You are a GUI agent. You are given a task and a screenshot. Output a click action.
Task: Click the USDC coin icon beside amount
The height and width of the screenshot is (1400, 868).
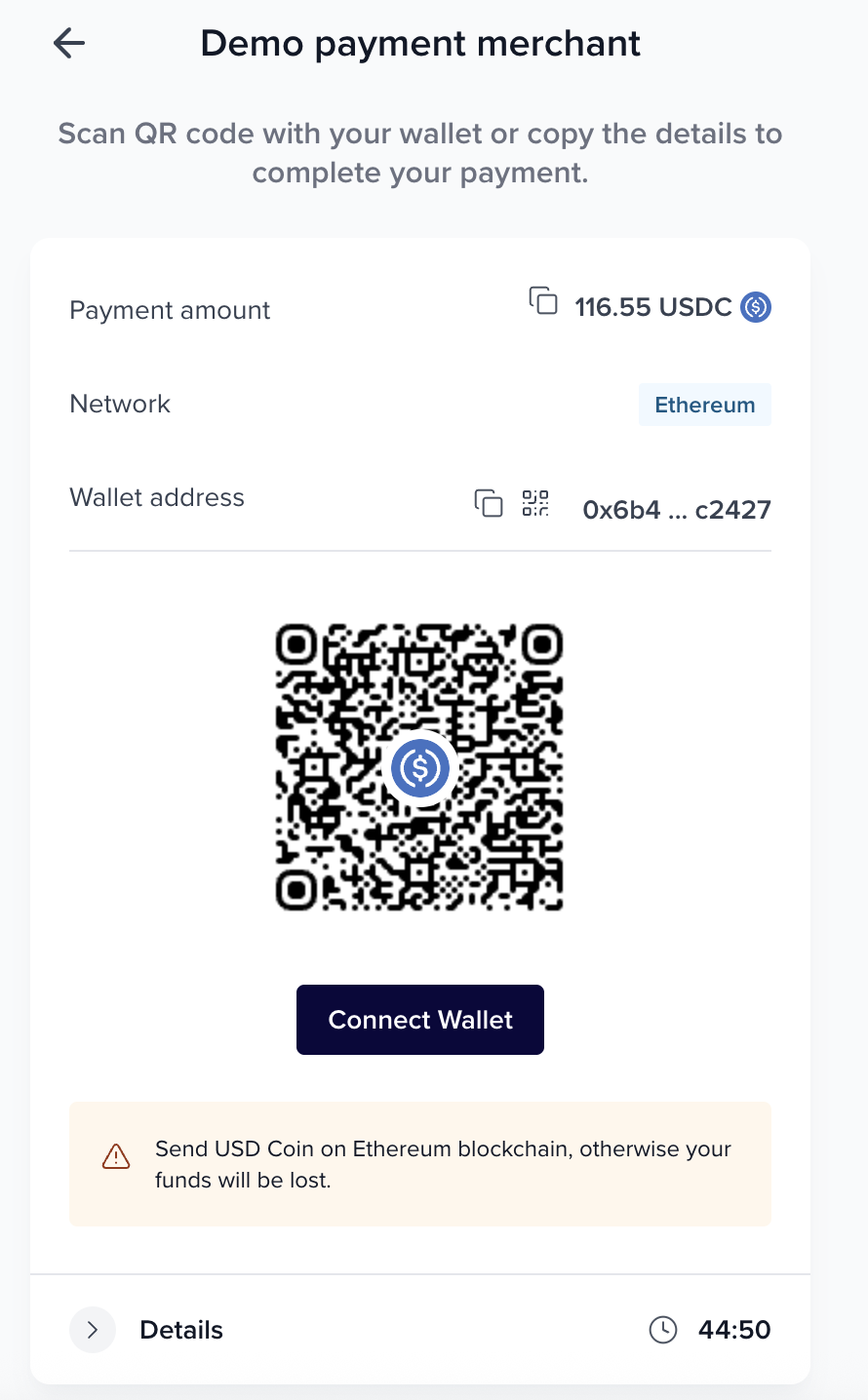point(756,307)
